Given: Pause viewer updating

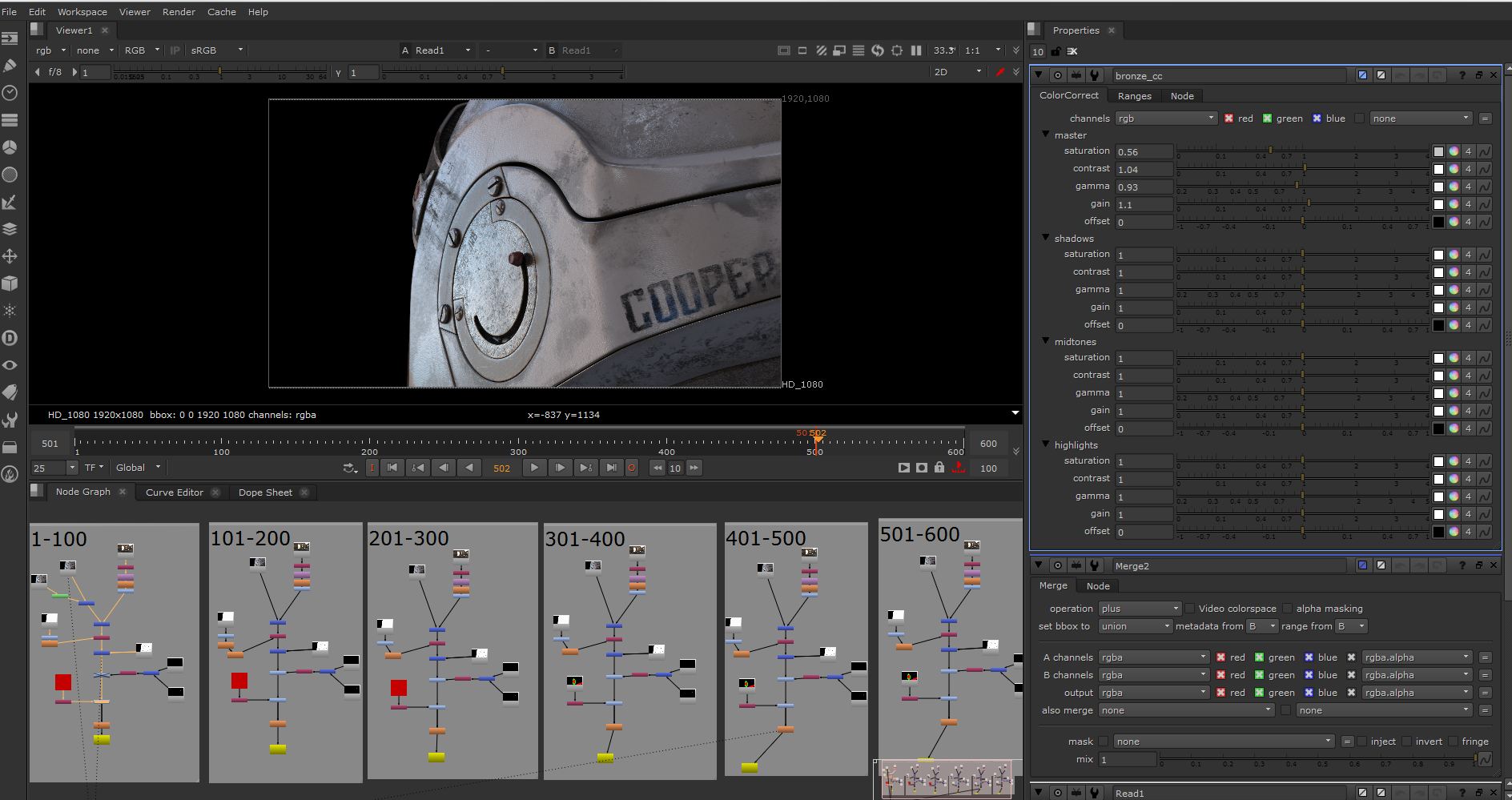Looking at the screenshot, I should [916, 50].
